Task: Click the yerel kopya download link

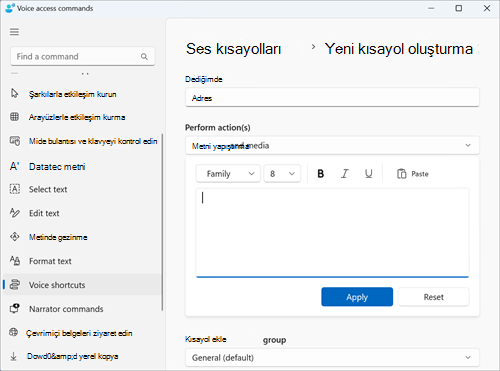Action: (72, 356)
